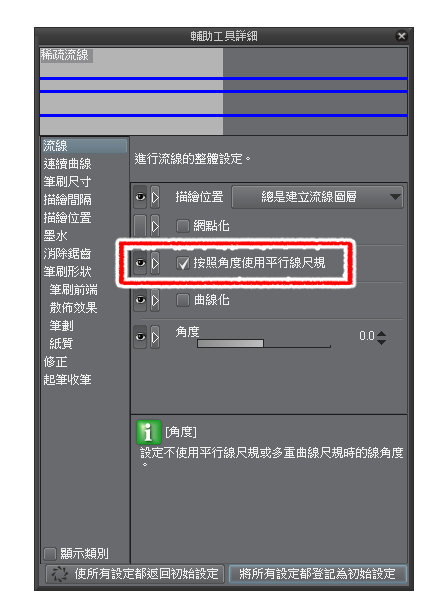Screen dimensions: 438x615
Task: Click the up arrow of 角度 stepper
Action: (381, 333)
